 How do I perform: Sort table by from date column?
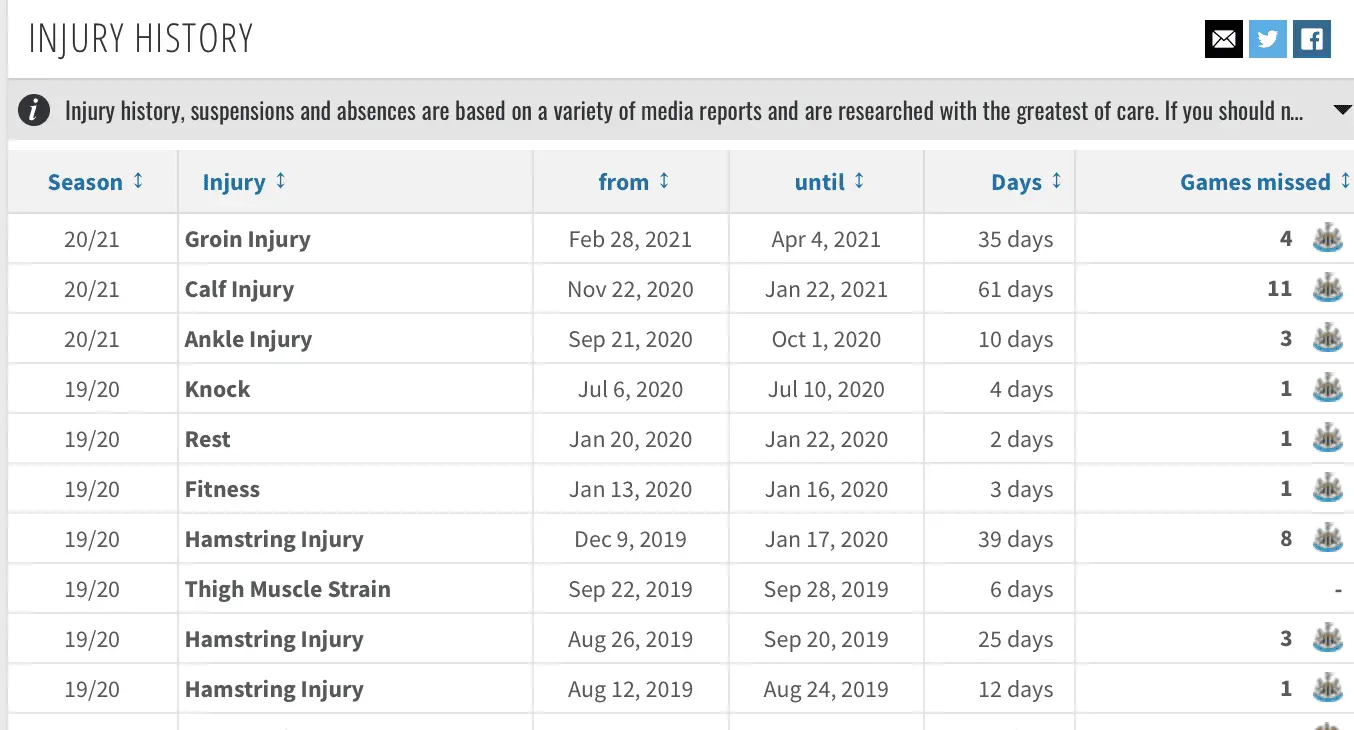pos(633,182)
